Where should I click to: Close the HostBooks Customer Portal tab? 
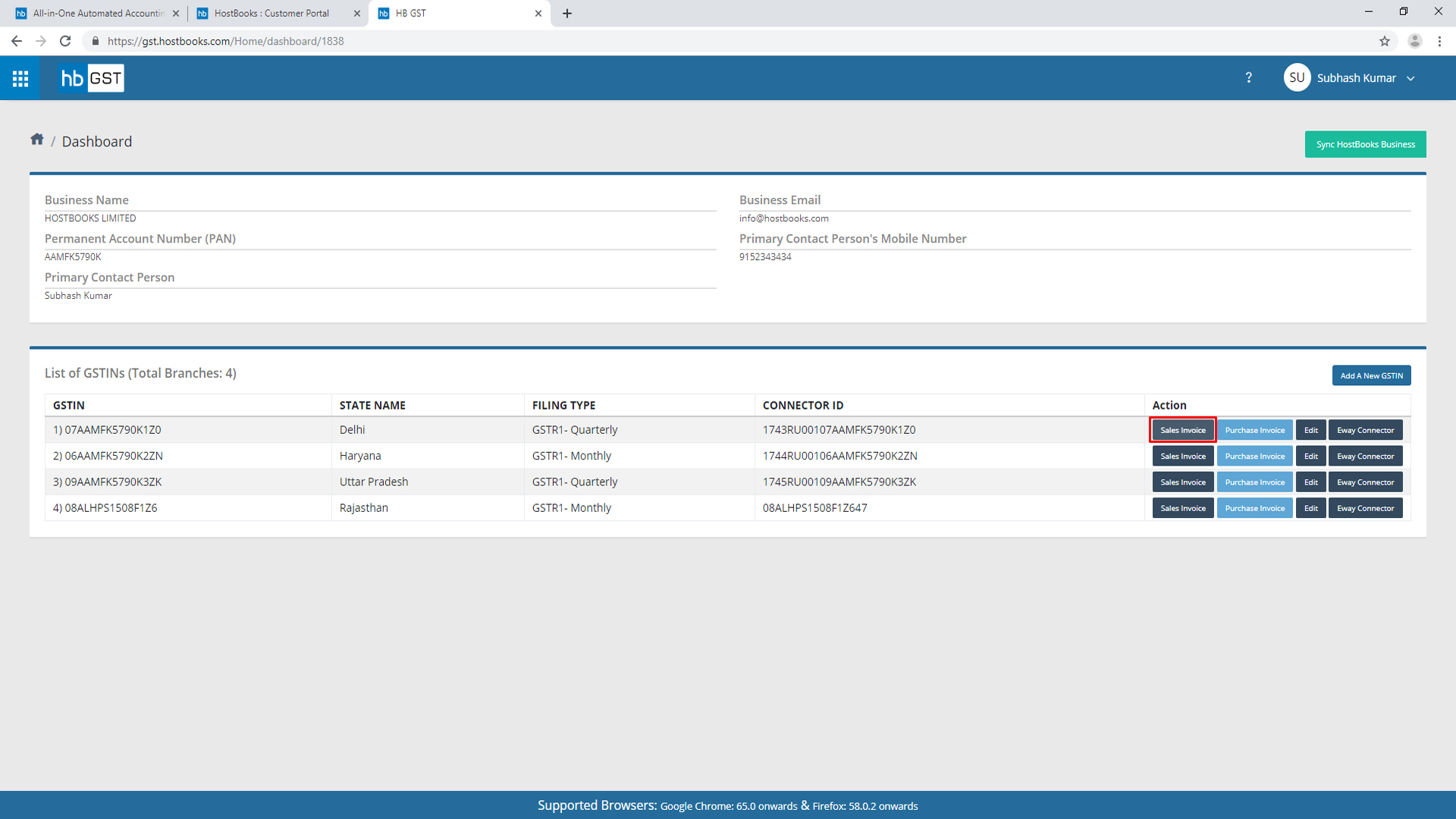357,14
